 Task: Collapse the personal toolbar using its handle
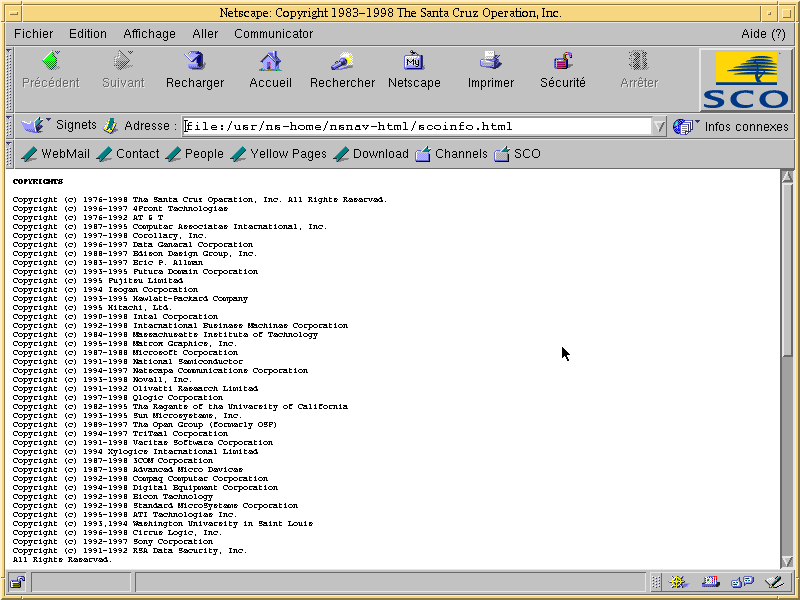[x=9, y=154]
